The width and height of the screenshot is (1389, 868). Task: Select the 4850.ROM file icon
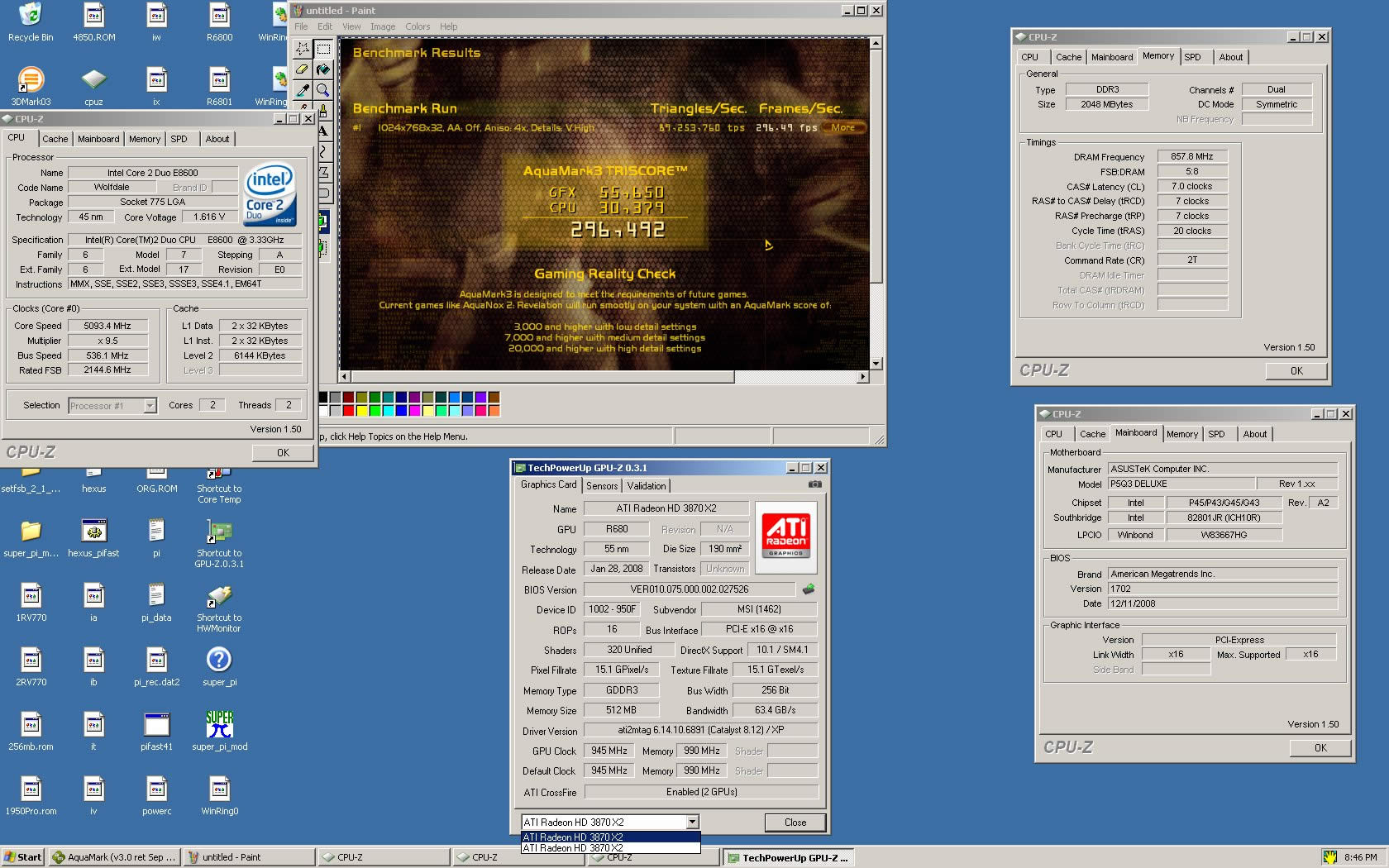(x=93, y=22)
